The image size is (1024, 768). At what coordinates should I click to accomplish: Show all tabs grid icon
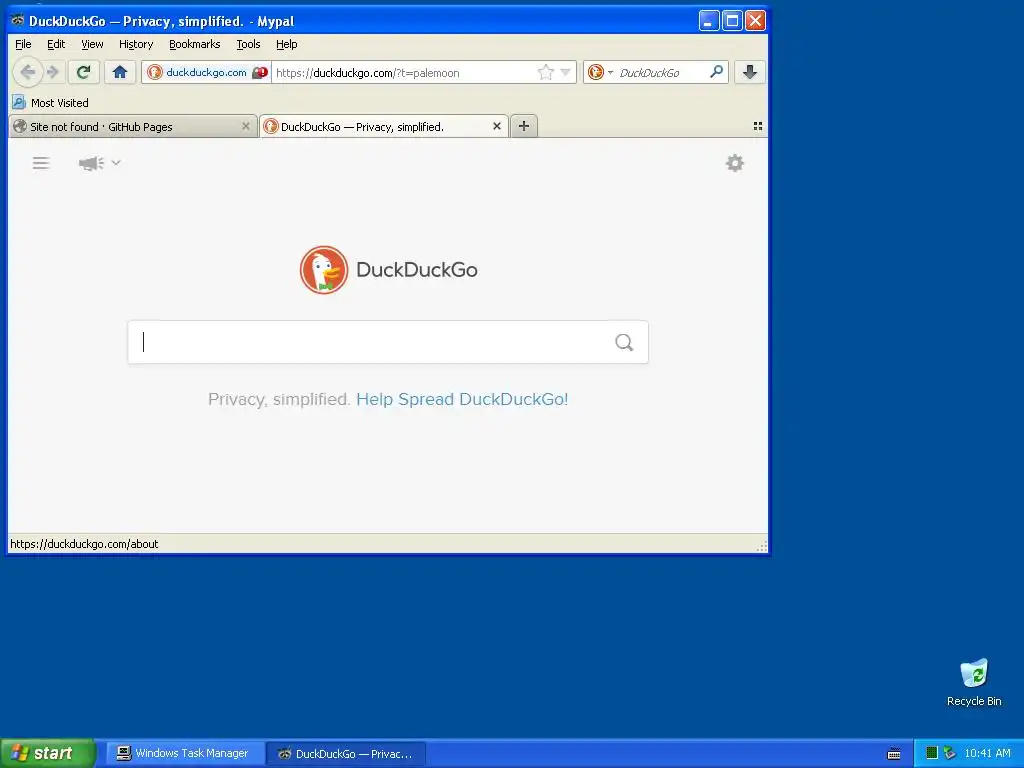pos(758,126)
